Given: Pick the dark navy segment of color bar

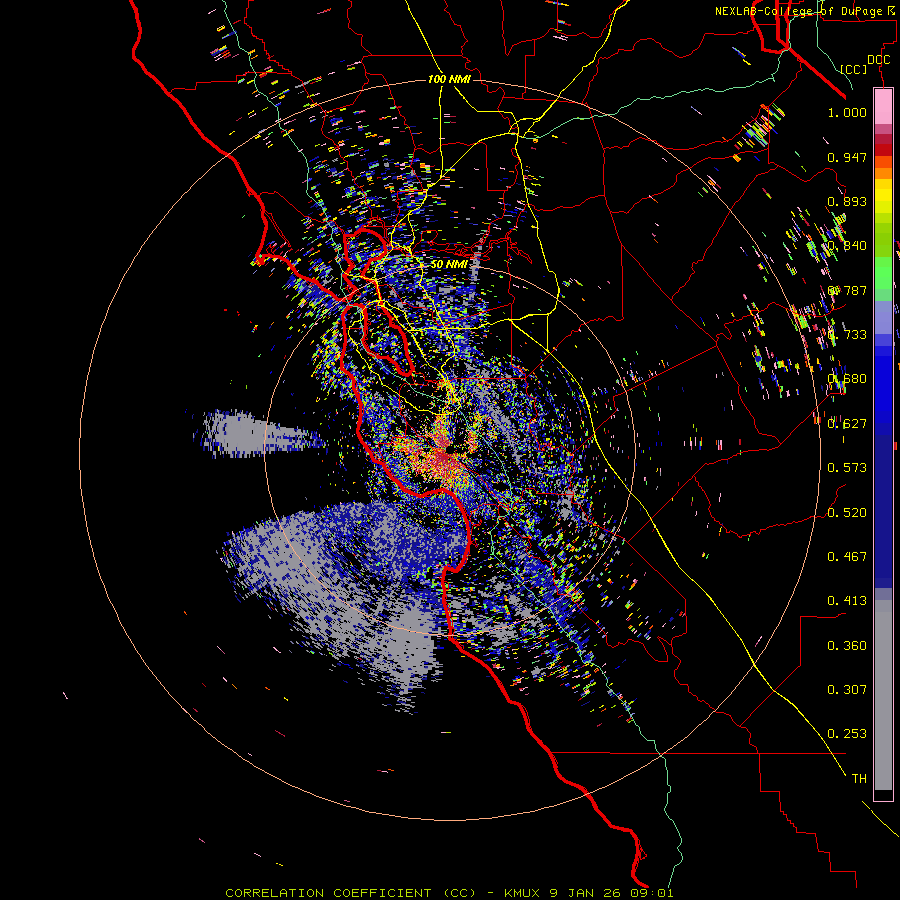Looking at the screenshot, I should coord(883,511).
